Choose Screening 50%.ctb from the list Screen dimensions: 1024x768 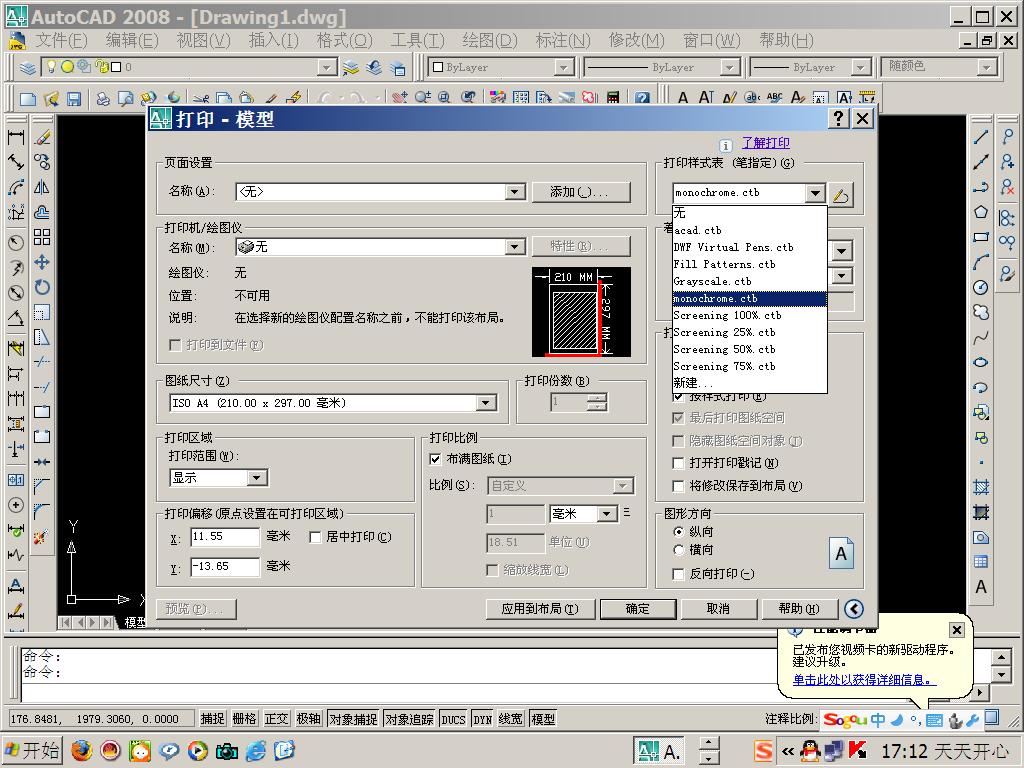(x=750, y=349)
